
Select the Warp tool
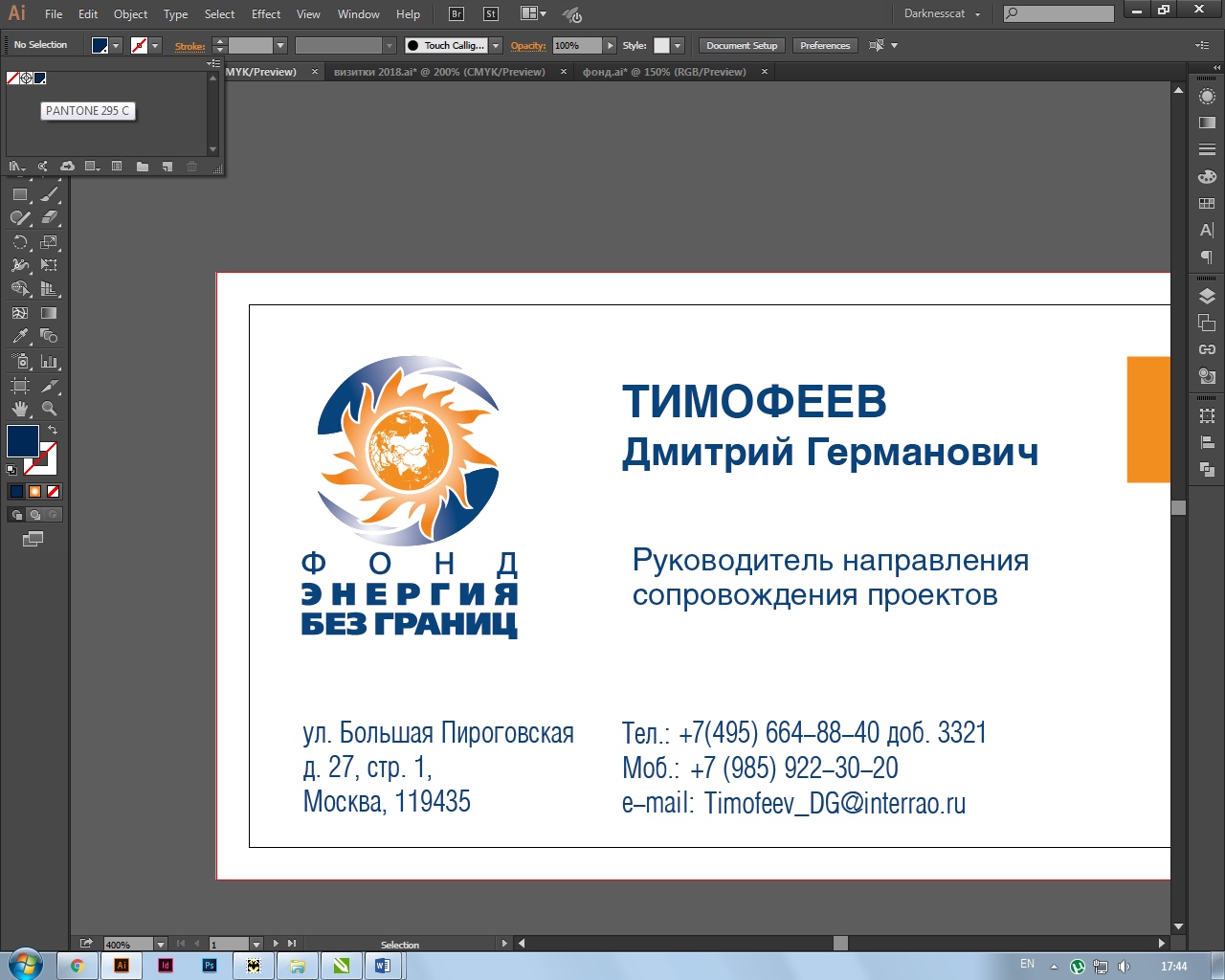coord(20,265)
